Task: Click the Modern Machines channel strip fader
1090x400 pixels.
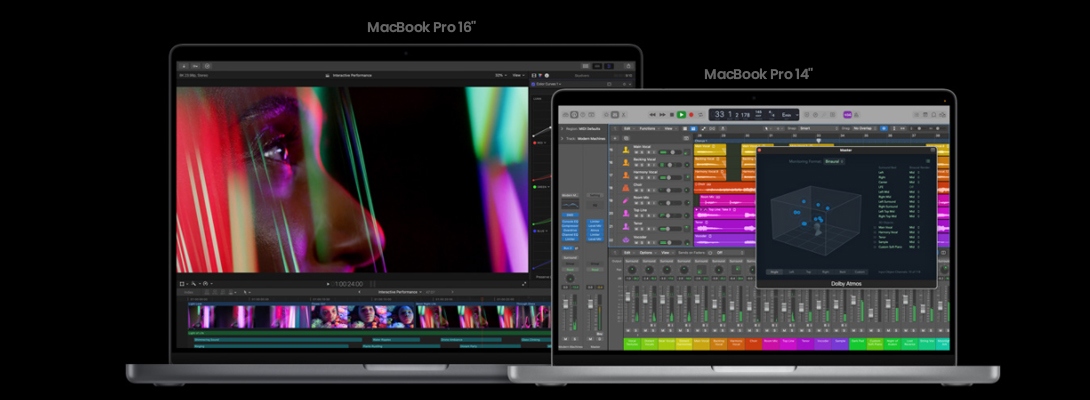Action: pos(566,303)
